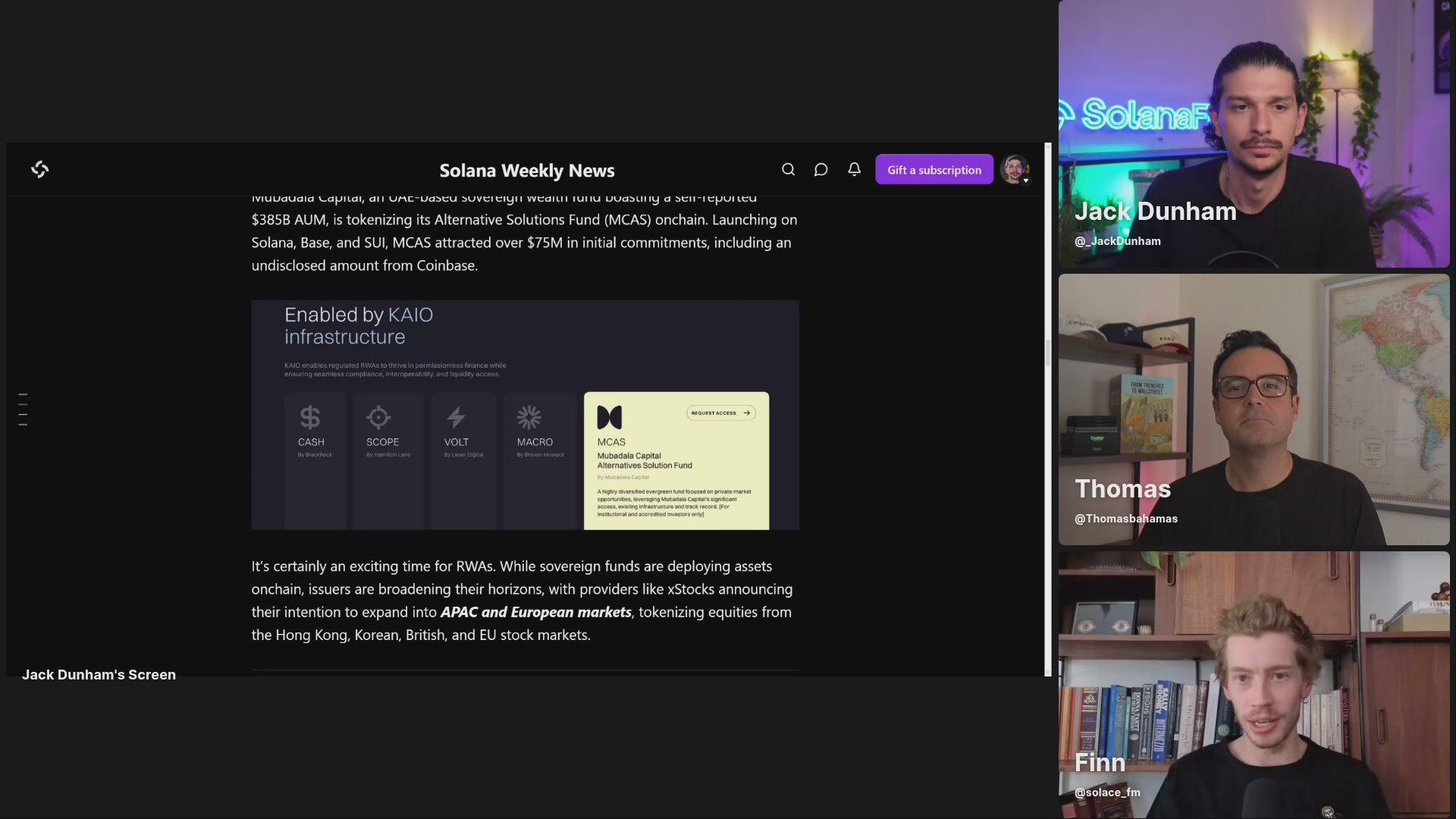Select Thomas's video tile

[x=1254, y=409]
